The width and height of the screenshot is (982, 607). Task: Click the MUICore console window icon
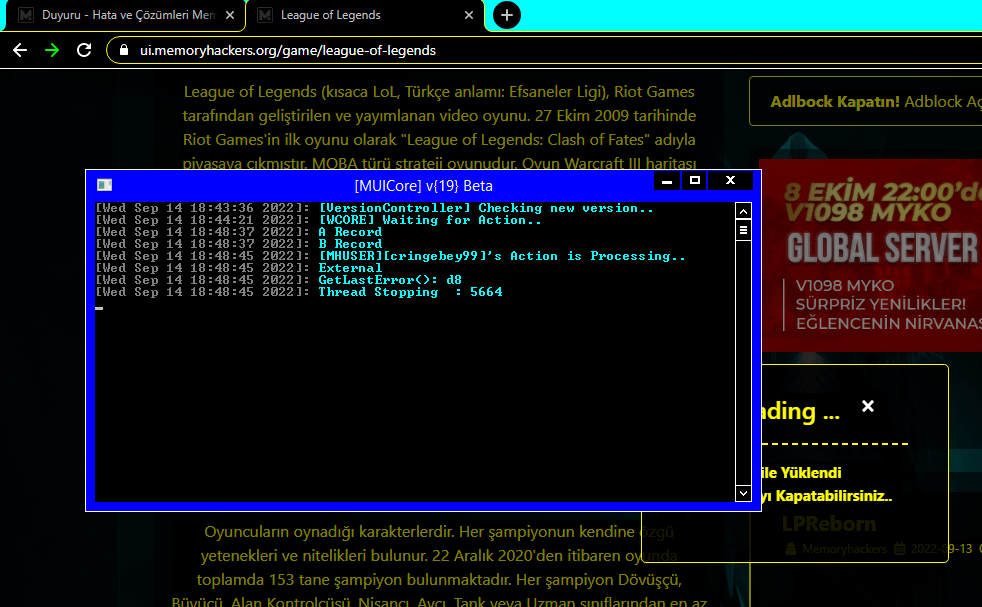(x=105, y=185)
